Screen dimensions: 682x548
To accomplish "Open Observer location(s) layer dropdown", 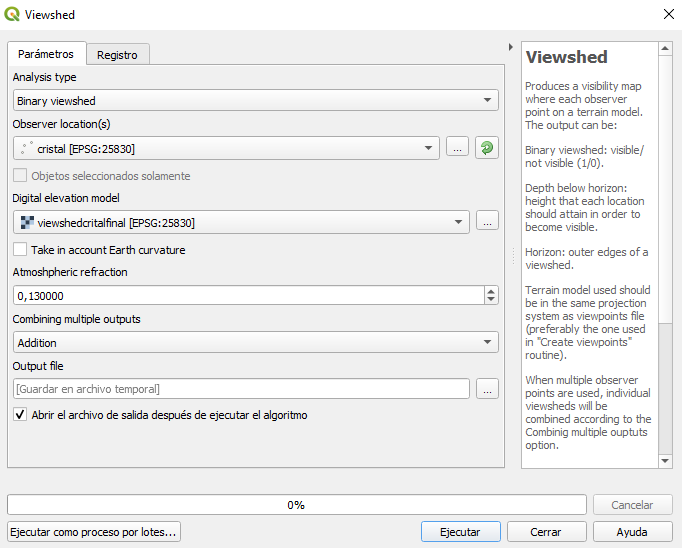I will click(226, 148).
